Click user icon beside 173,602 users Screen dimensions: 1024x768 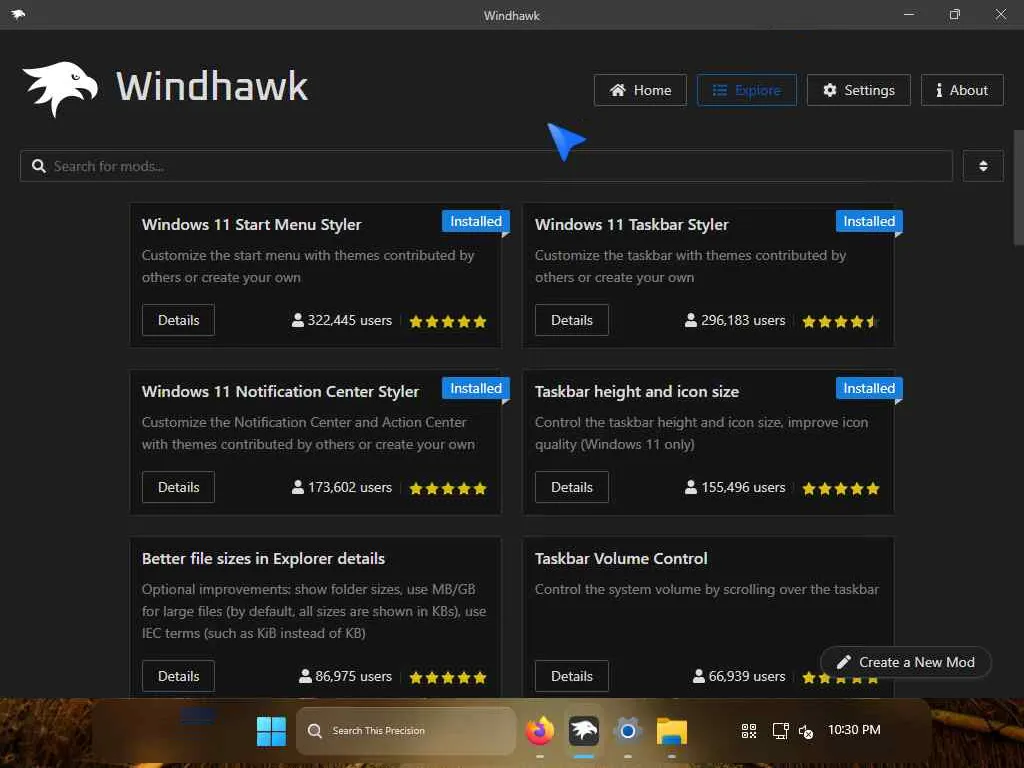click(x=298, y=487)
